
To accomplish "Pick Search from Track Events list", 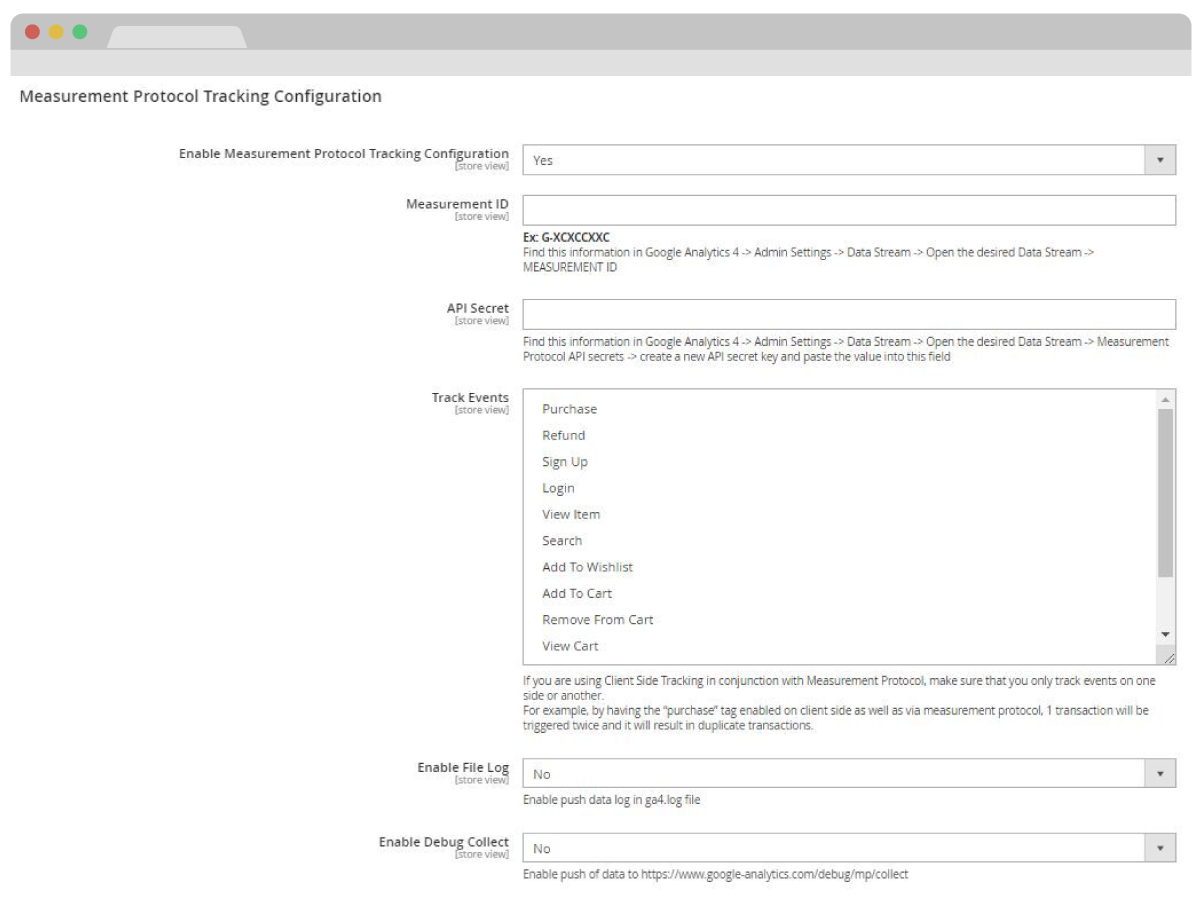I will [562, 541].
